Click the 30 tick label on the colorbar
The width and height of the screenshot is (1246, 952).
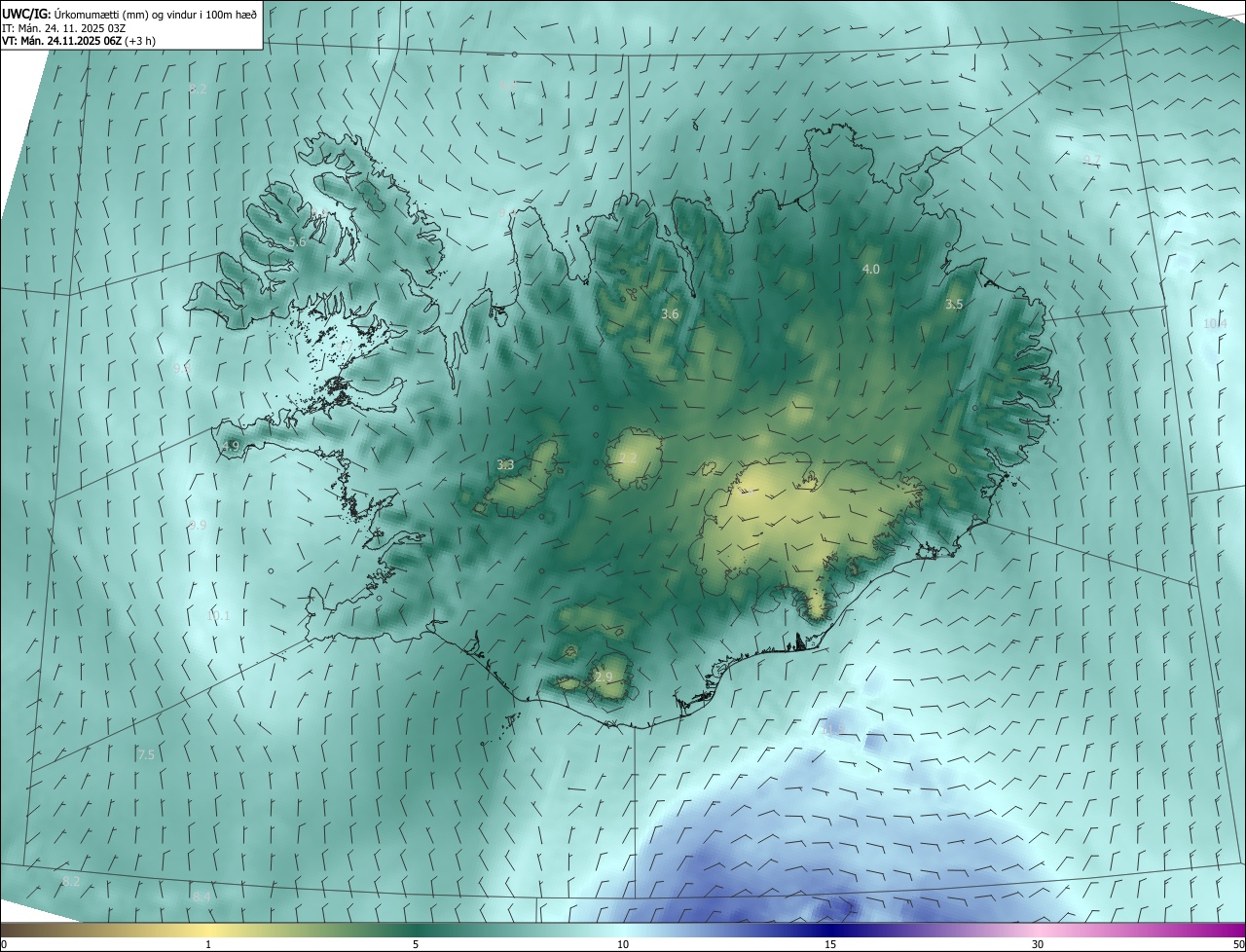(1038, 944)
